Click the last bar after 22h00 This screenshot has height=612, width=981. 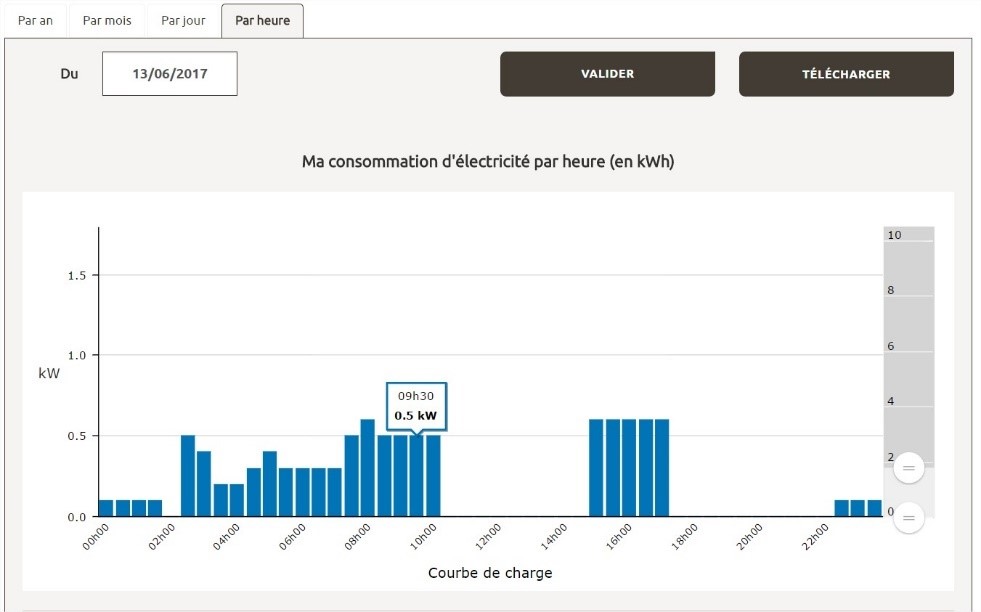(x=874, y=508)
